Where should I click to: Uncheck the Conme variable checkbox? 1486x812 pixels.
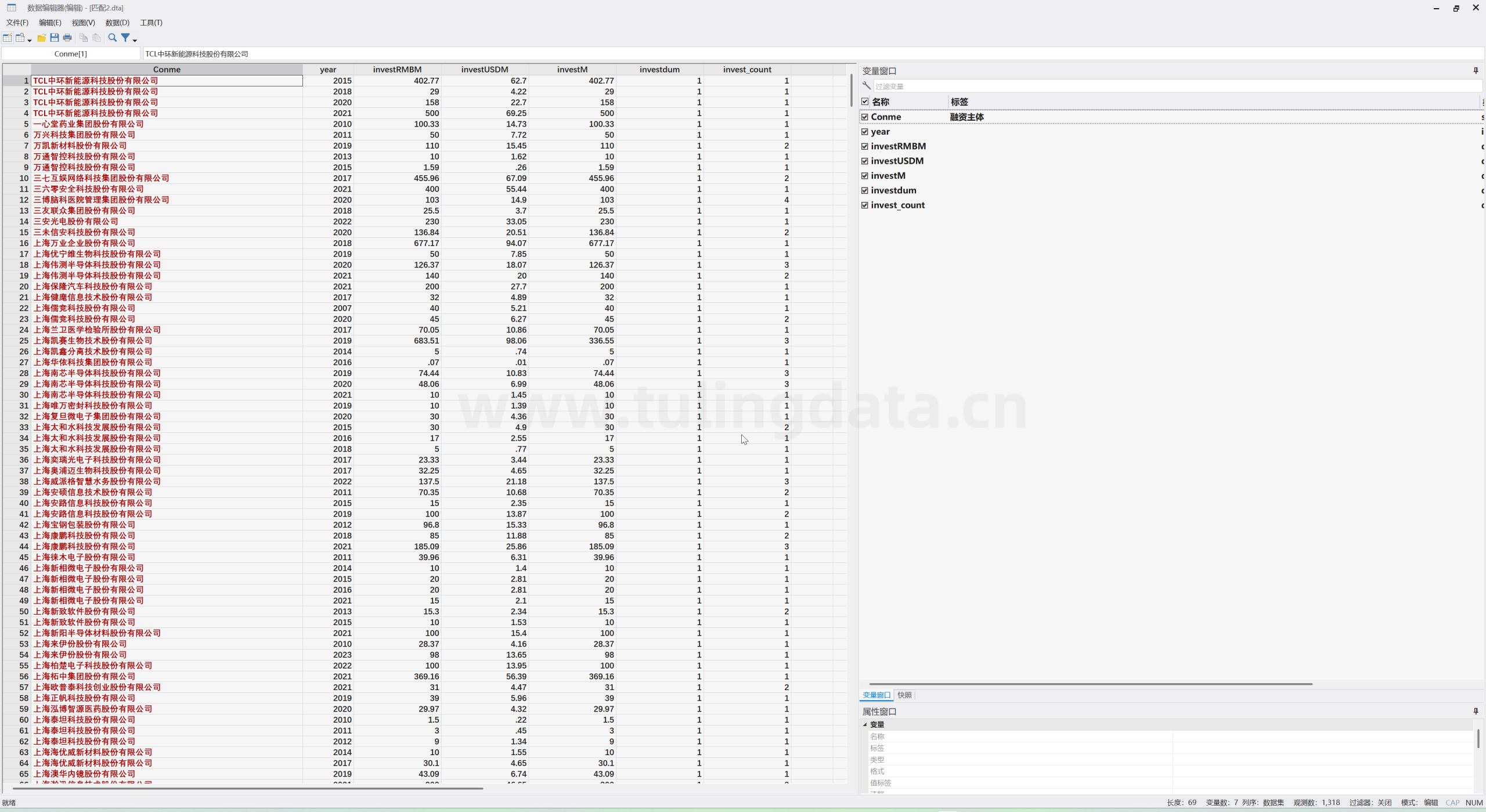[865, 117]
